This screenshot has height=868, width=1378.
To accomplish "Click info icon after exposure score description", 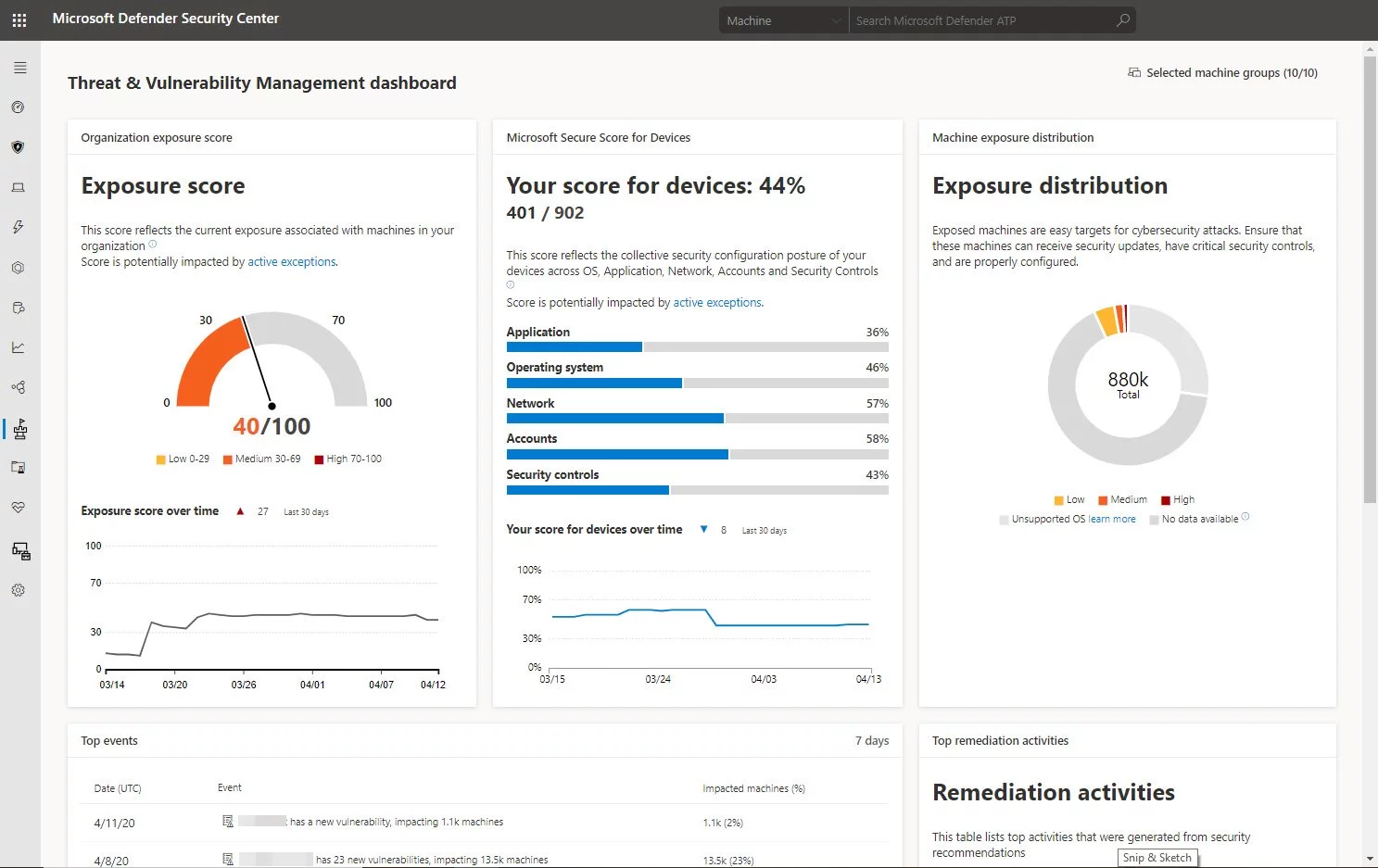I will [x=153, y=245].
